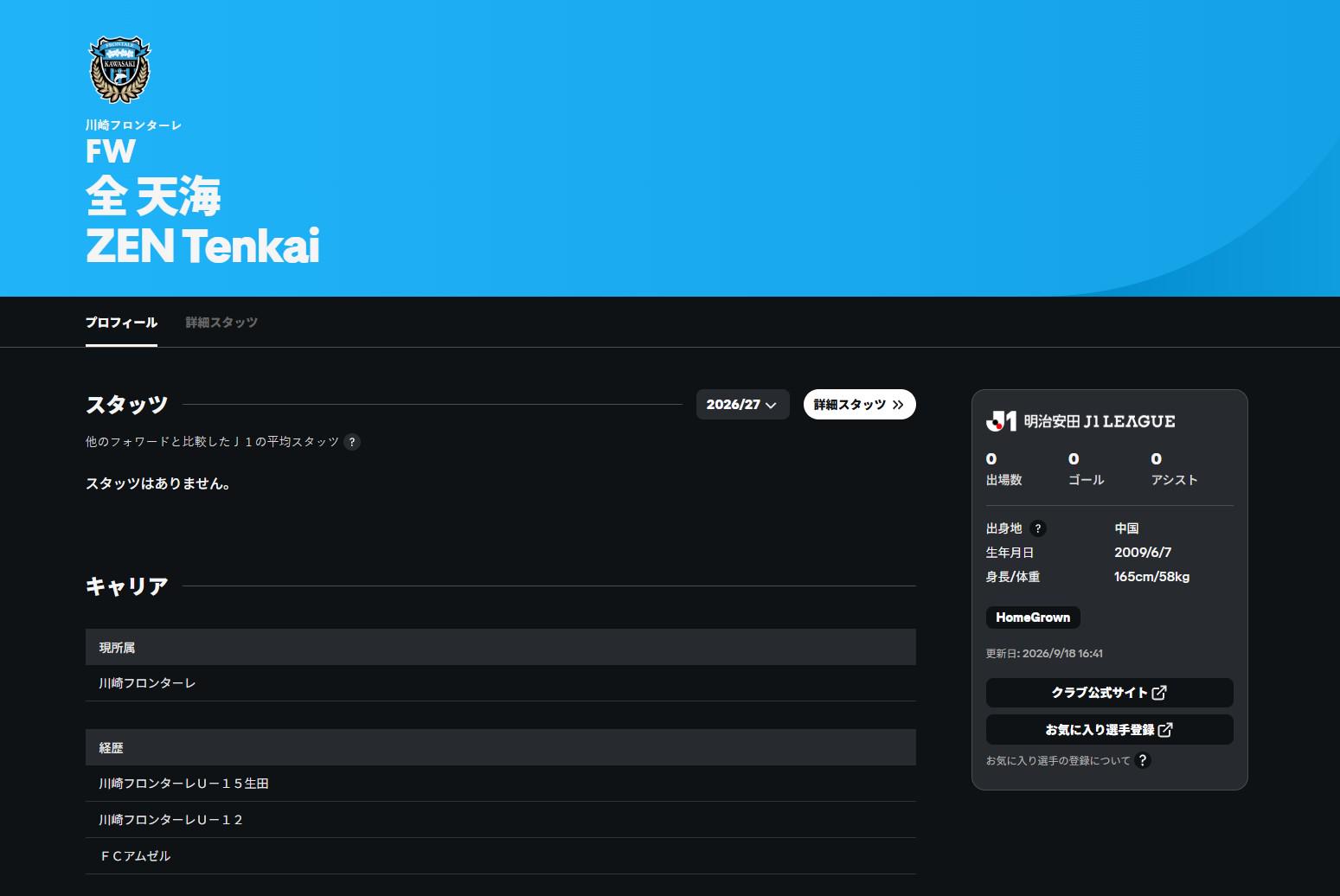Click the 川崎フロンターレ club name in header
Viewport: 1340px width, 896px height.
click(x=134, y=125)
